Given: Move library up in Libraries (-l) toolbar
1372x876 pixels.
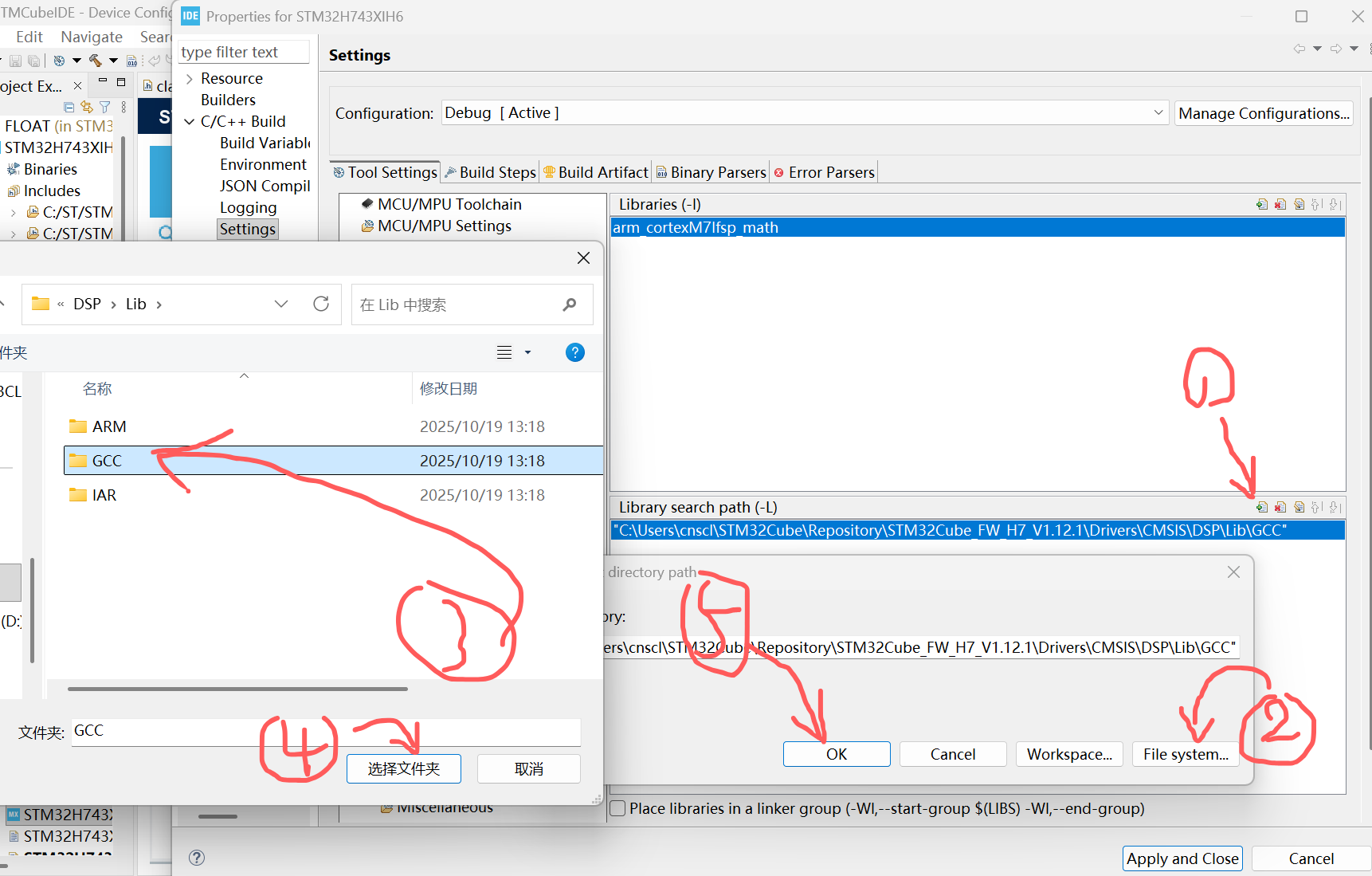Looking at the screenshot, I should tap(1317, 204).
